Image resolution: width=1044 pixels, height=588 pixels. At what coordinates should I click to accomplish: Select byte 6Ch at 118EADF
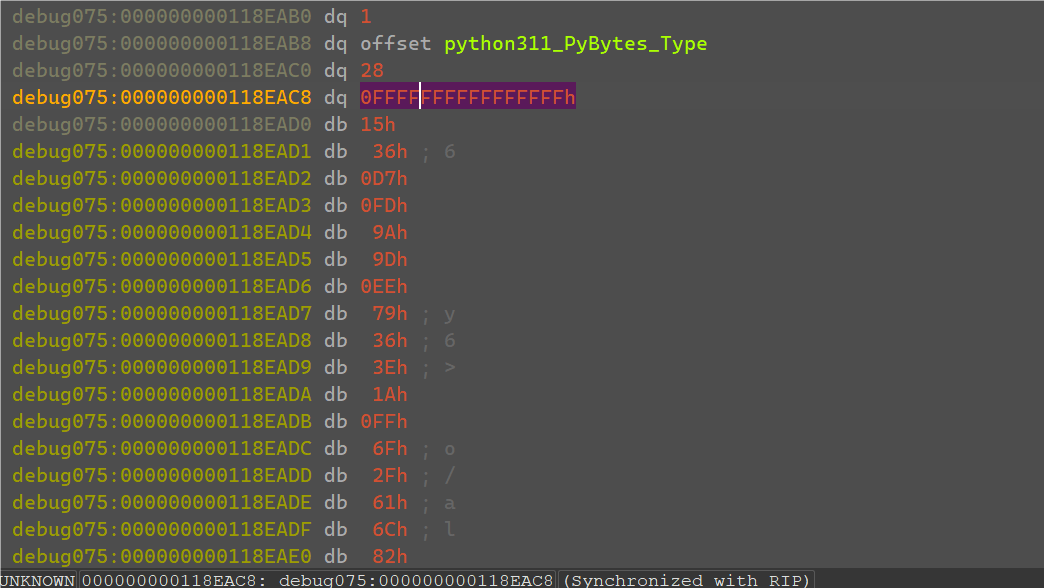(x=390, y=529)
